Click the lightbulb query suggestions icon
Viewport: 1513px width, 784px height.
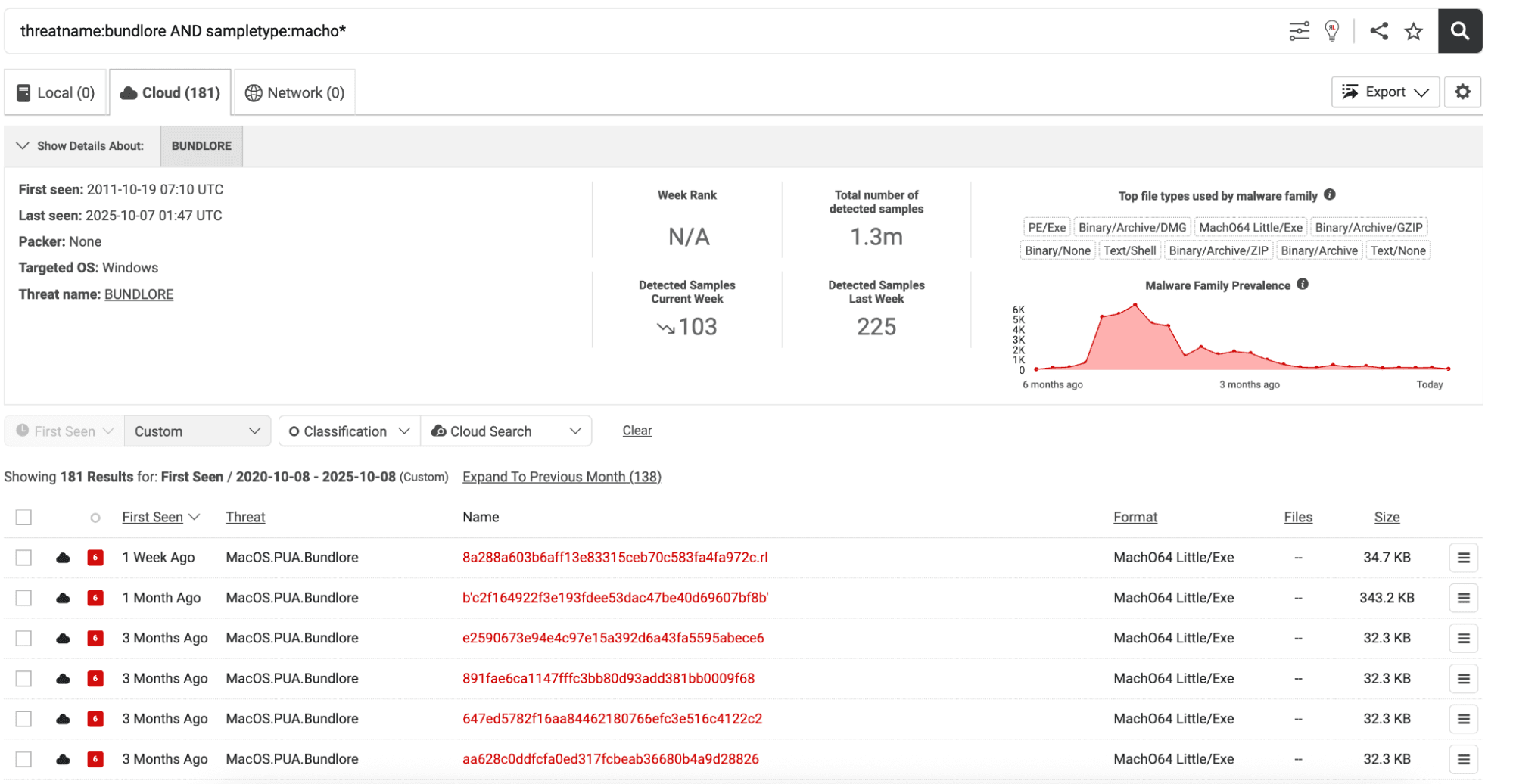point(1333,30)
